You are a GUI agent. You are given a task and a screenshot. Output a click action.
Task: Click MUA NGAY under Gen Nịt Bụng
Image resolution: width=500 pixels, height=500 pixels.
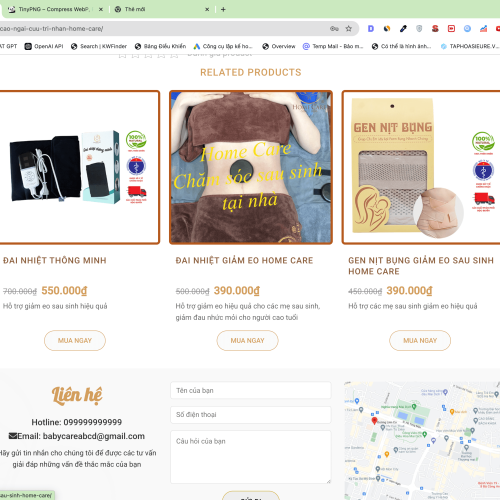point(420,340)
